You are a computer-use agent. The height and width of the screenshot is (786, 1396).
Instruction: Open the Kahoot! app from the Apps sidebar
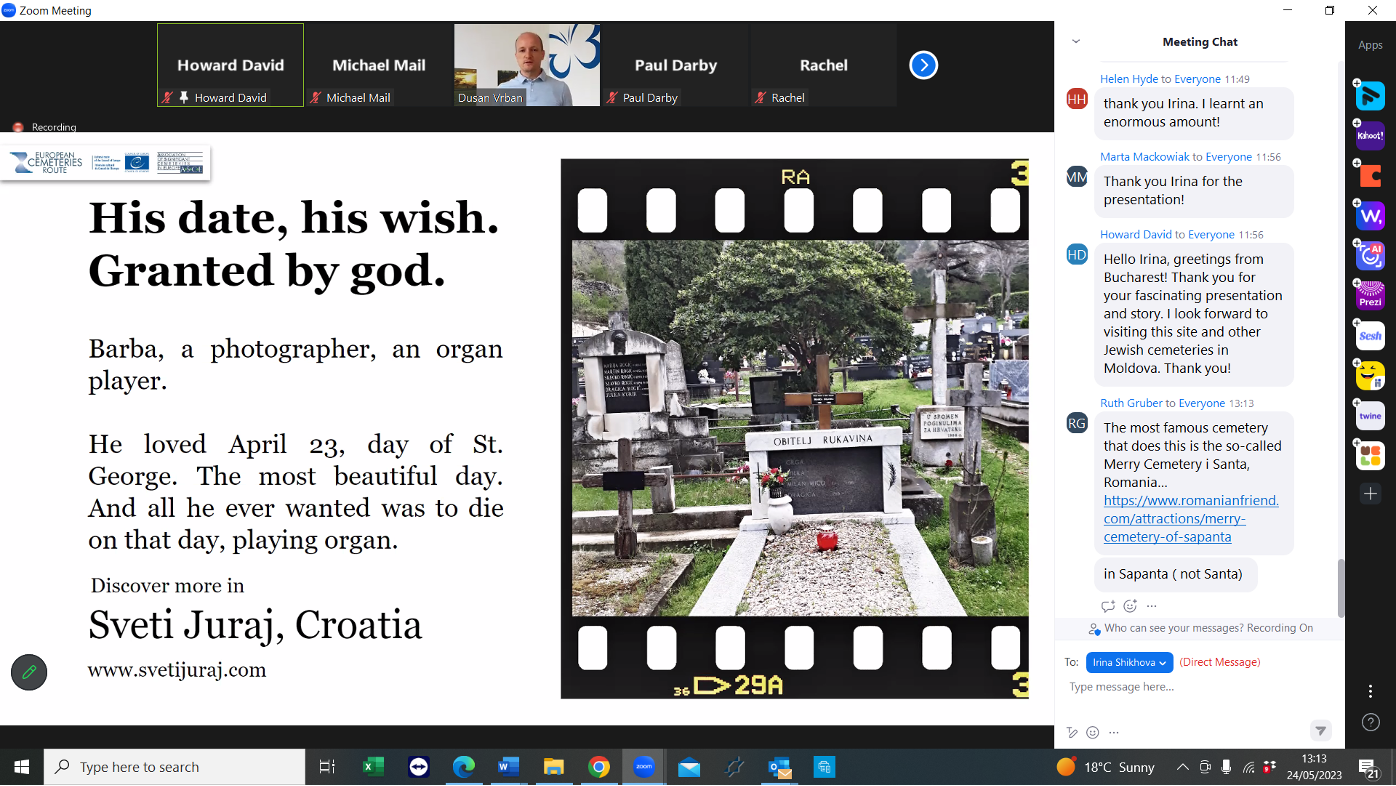click(1370, 135)
